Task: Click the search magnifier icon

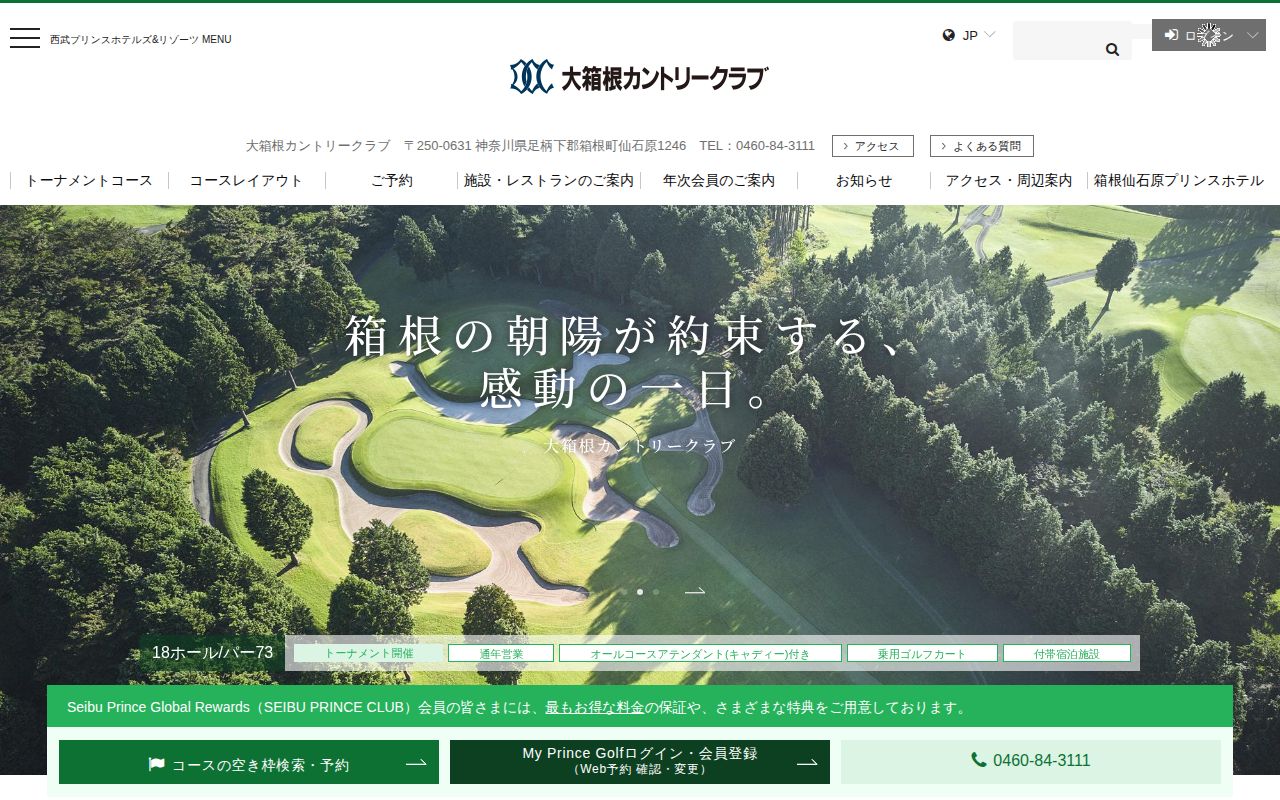Action: pos(1112,49)
